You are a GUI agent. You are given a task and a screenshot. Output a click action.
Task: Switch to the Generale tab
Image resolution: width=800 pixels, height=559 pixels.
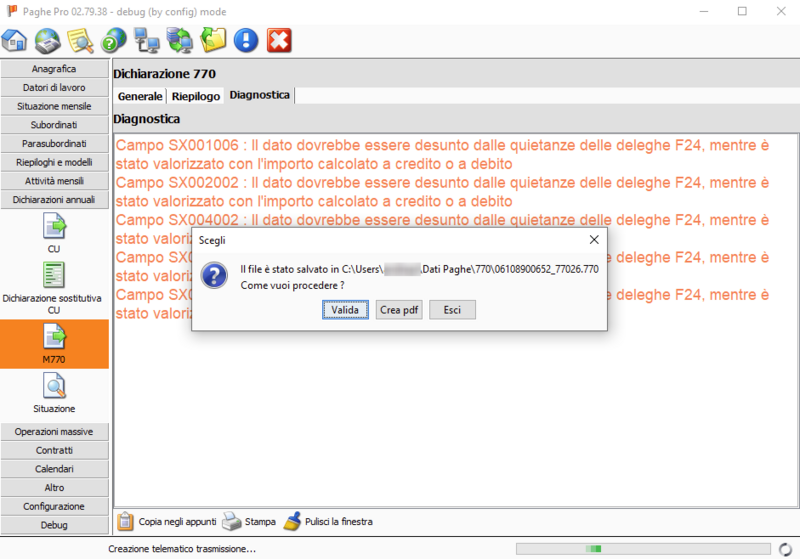pos(140,96)
